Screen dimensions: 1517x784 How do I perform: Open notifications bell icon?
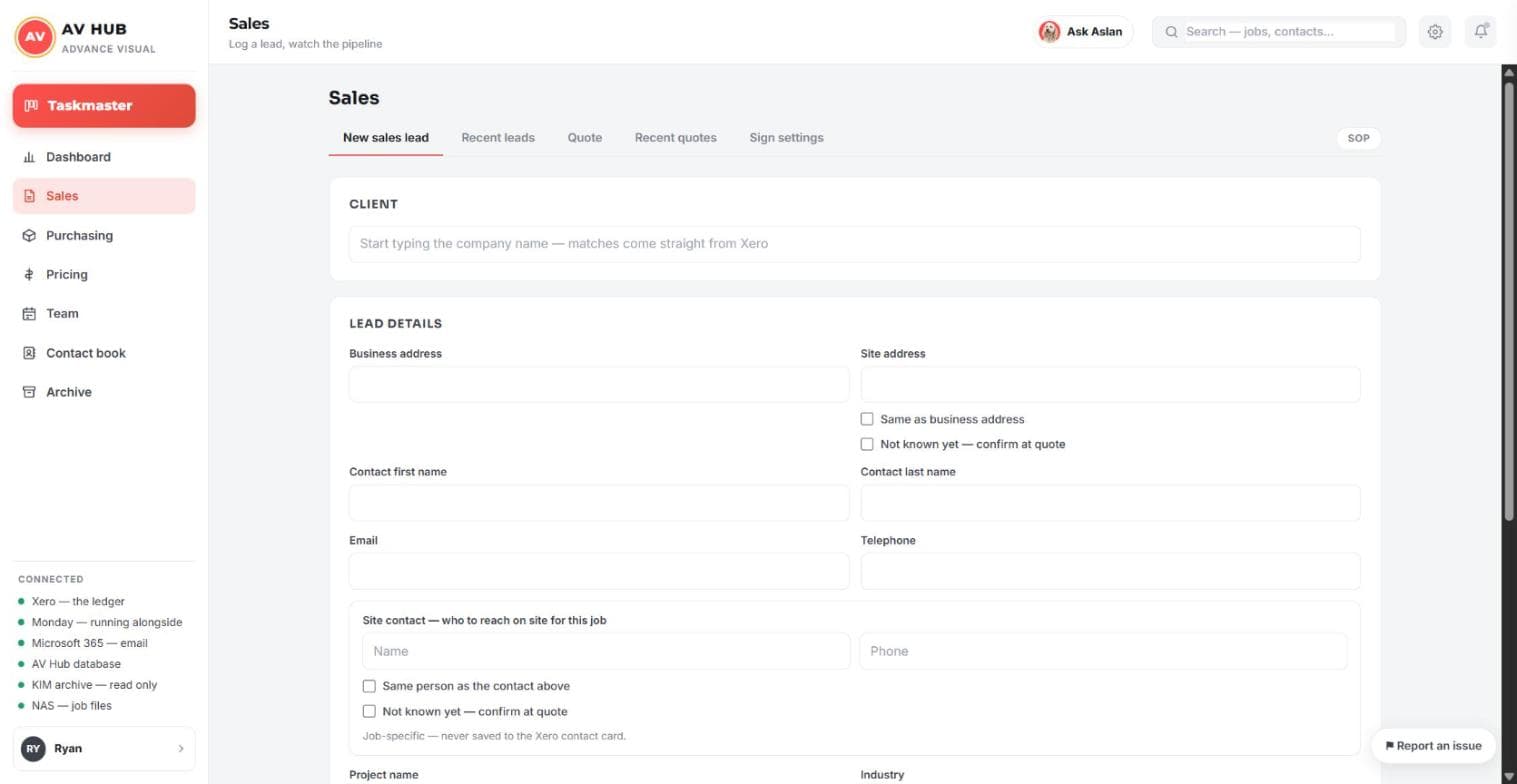(x=1482, y=32)
